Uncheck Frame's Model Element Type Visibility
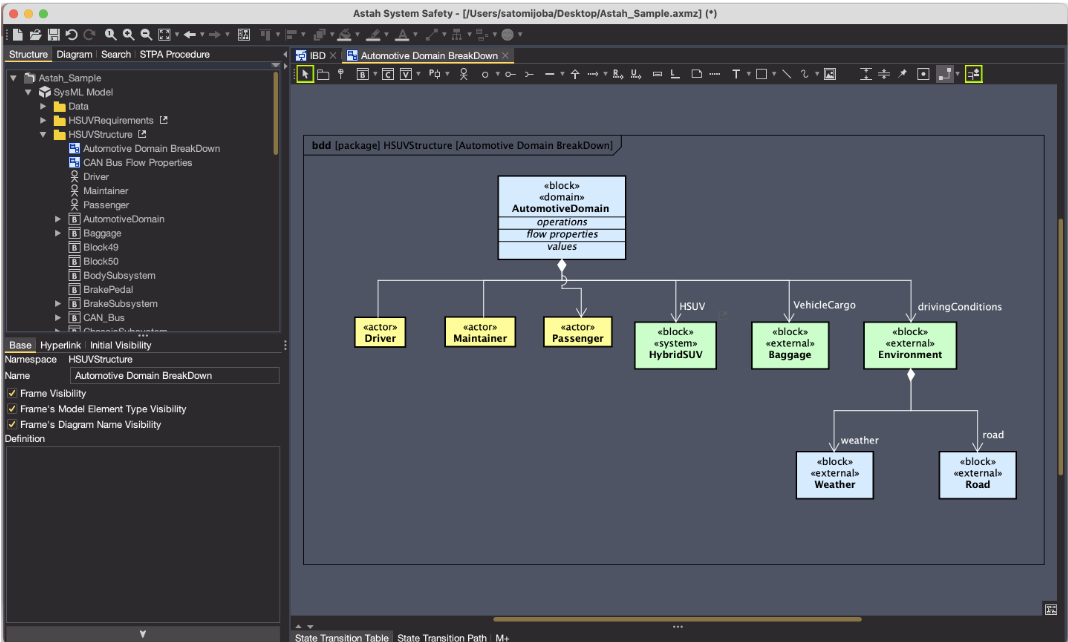The image size is (1068, 642). [x=12, y=409]
